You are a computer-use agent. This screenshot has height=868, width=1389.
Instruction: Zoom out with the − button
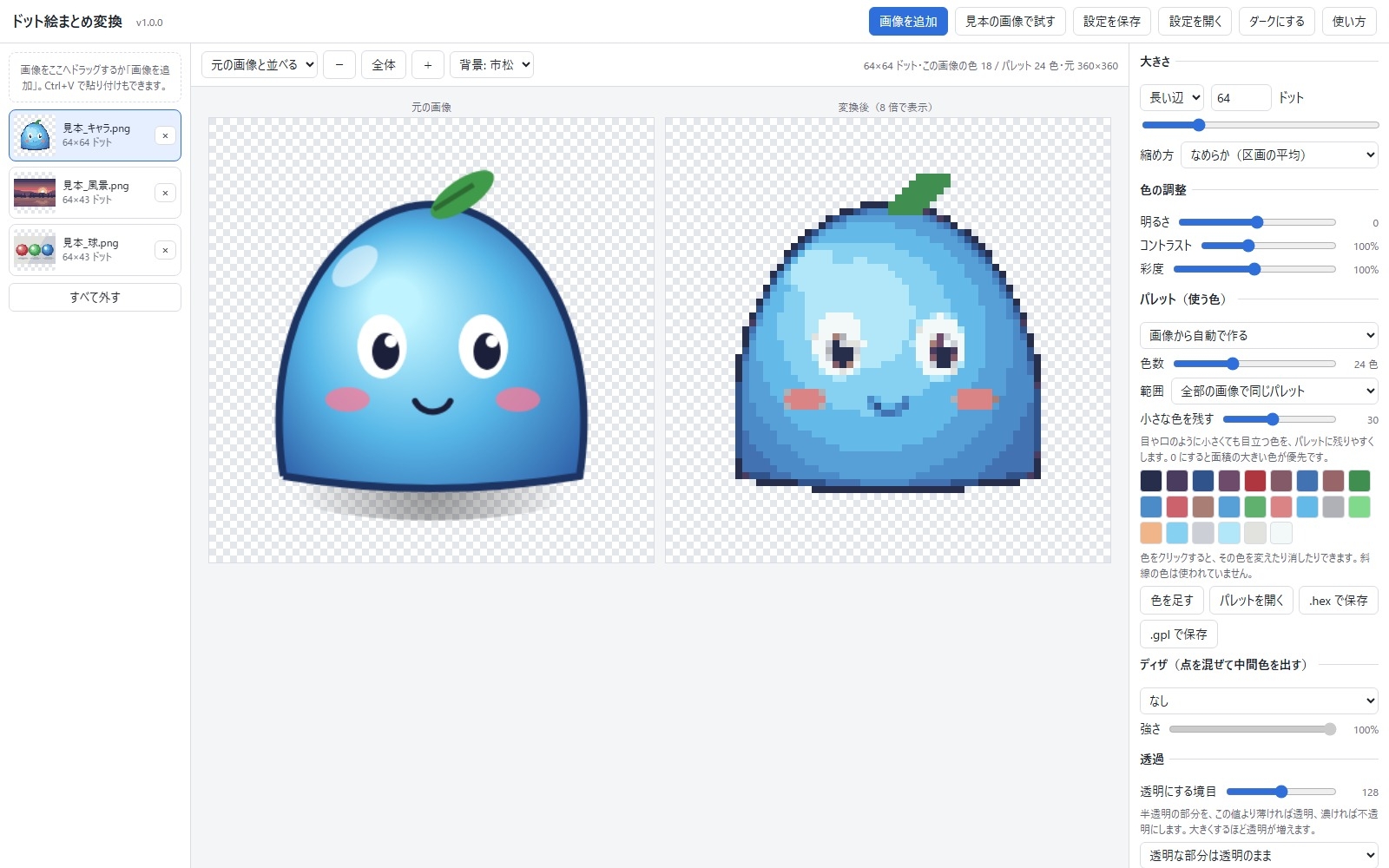click(x=339, y=65)
